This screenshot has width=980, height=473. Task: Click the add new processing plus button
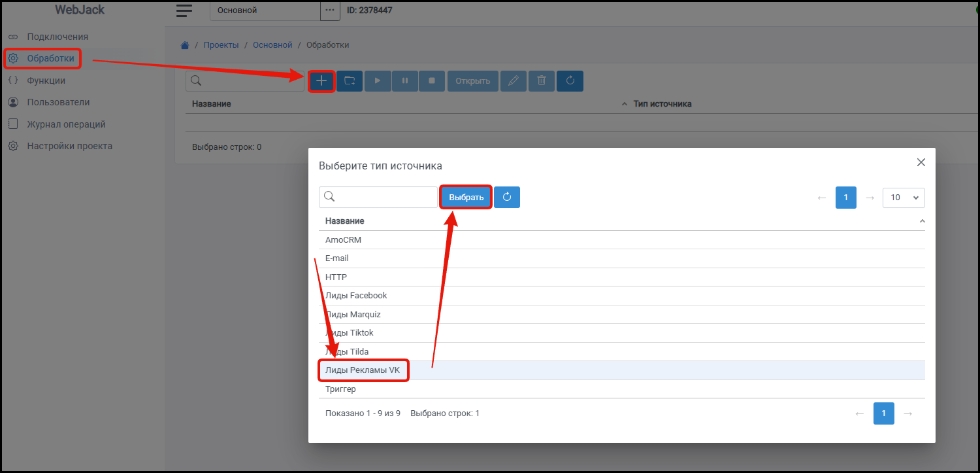(321, 81)
